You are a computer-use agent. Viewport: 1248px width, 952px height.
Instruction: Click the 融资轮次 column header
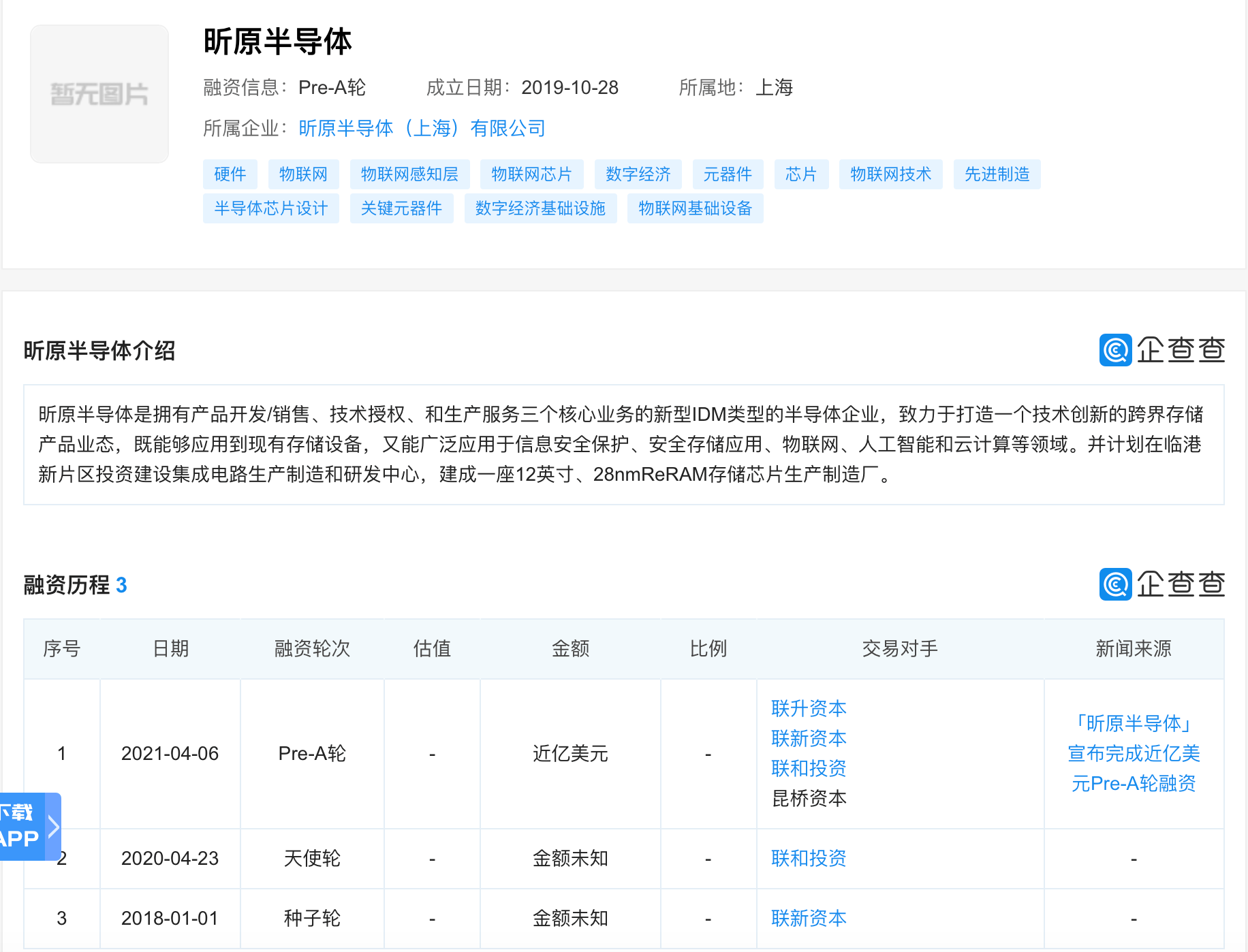312,648
